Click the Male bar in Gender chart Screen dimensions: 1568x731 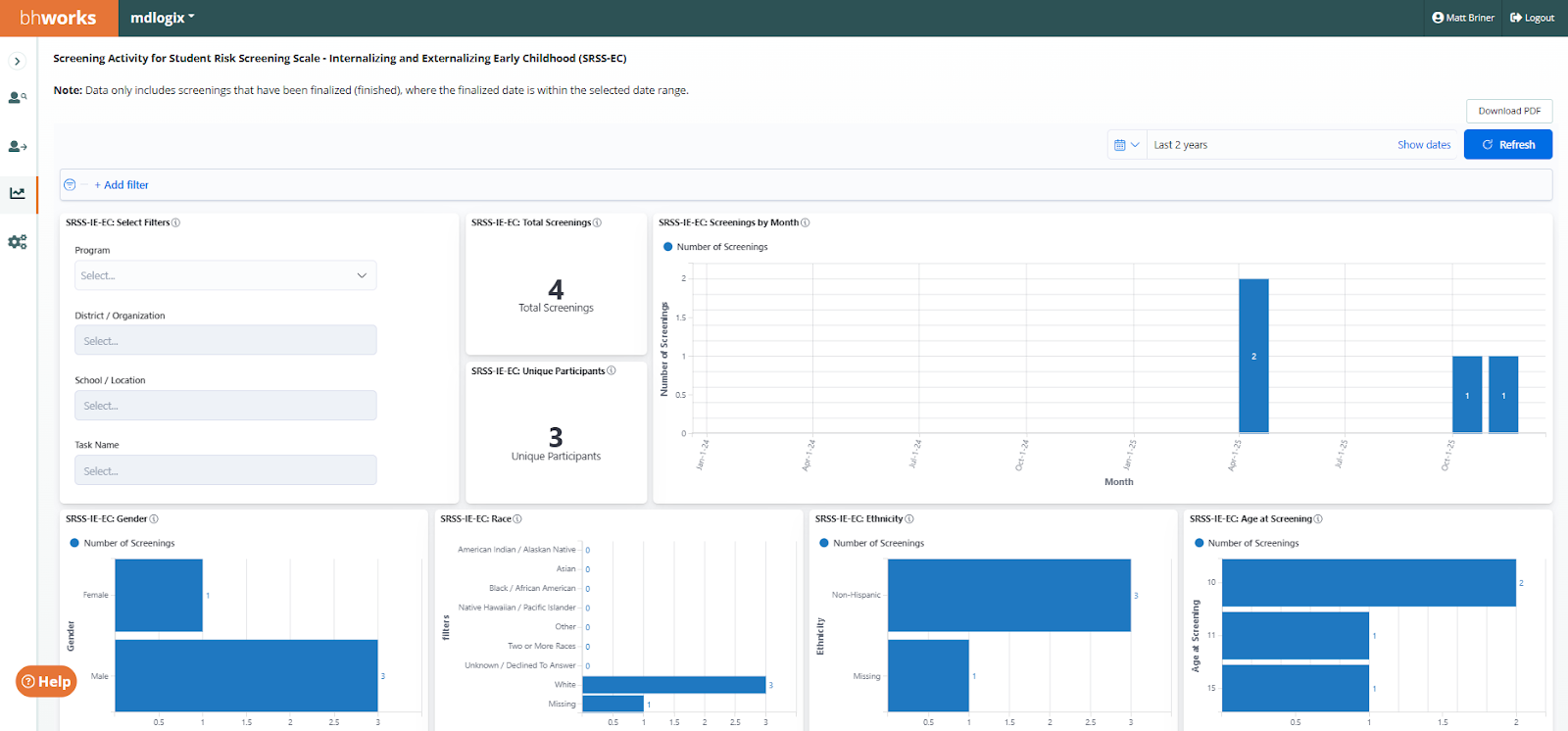[246, 675]
